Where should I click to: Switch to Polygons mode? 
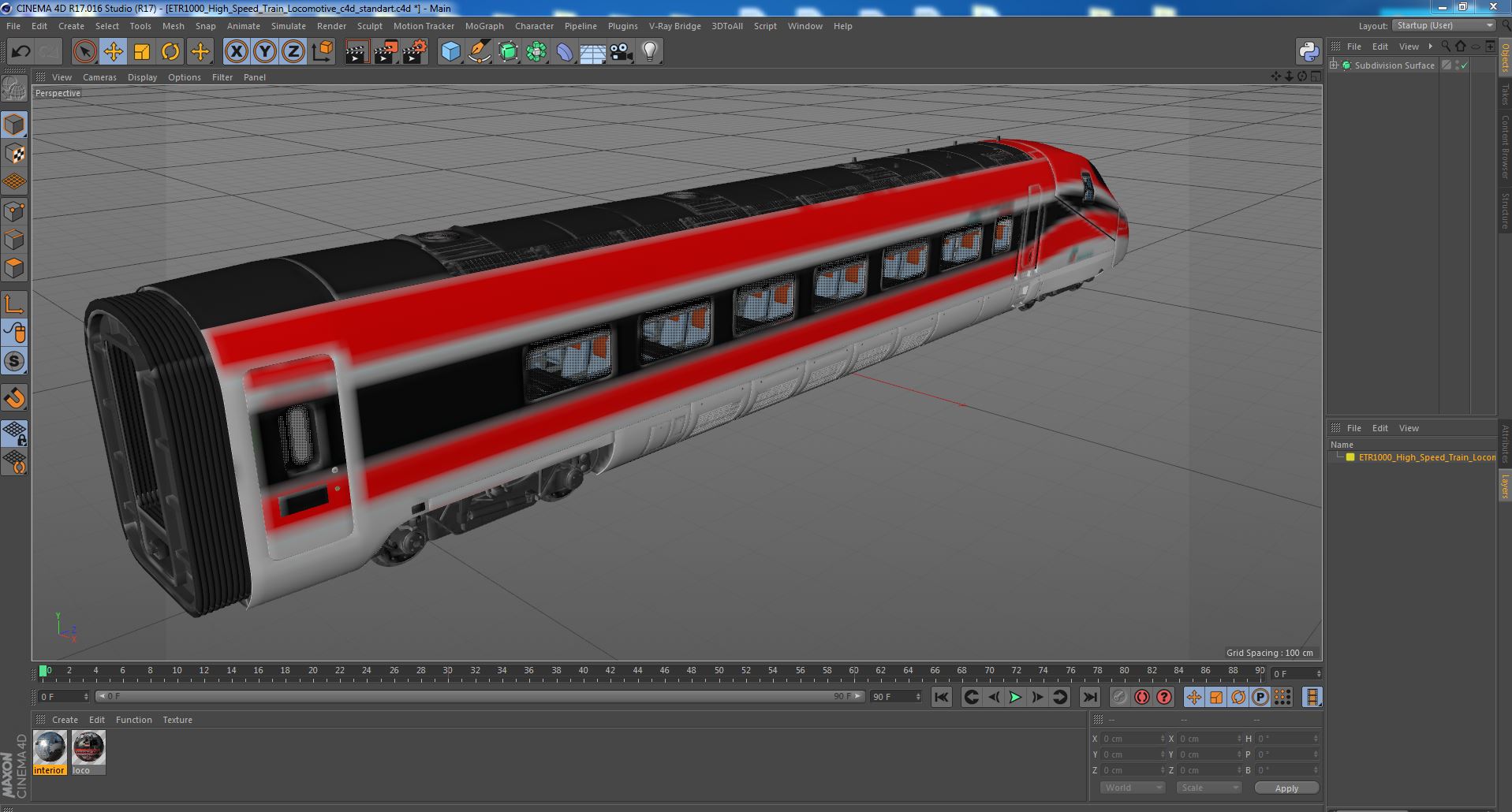14,268
